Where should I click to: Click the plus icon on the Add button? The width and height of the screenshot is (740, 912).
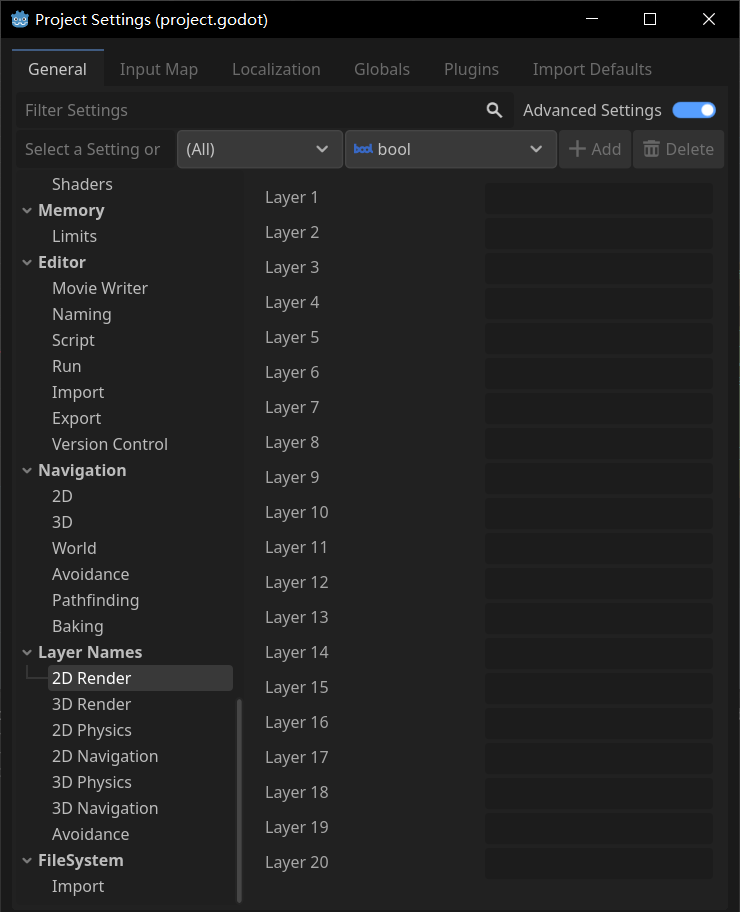pos(577,149)
